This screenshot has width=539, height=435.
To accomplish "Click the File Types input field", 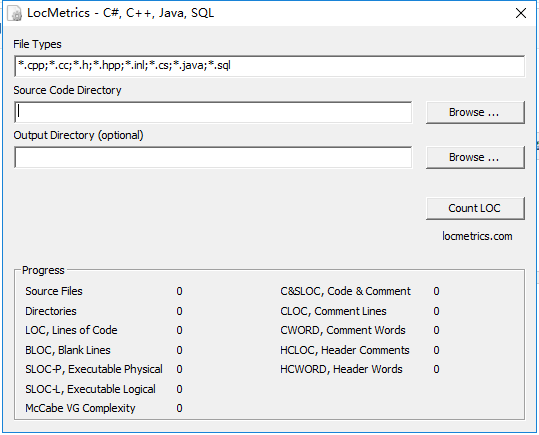I will [270, 66].
